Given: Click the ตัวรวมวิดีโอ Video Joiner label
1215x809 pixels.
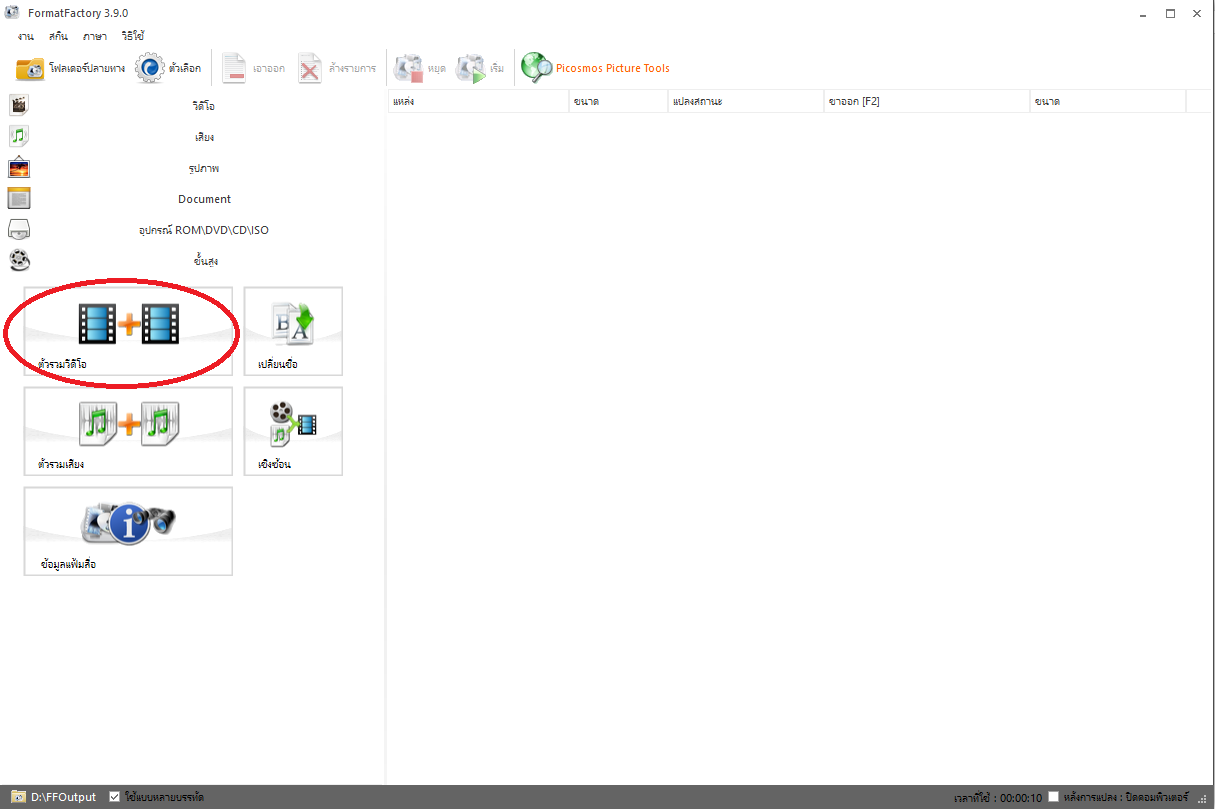Looking at the screenshot, I should pyautogui.click(x=62, y=364).
